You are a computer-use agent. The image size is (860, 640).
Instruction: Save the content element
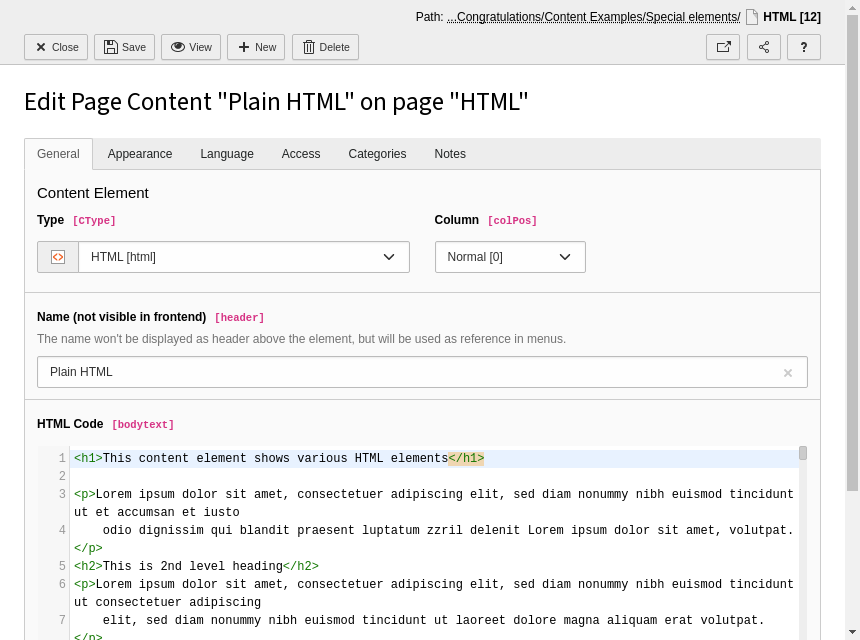[124, 47]
